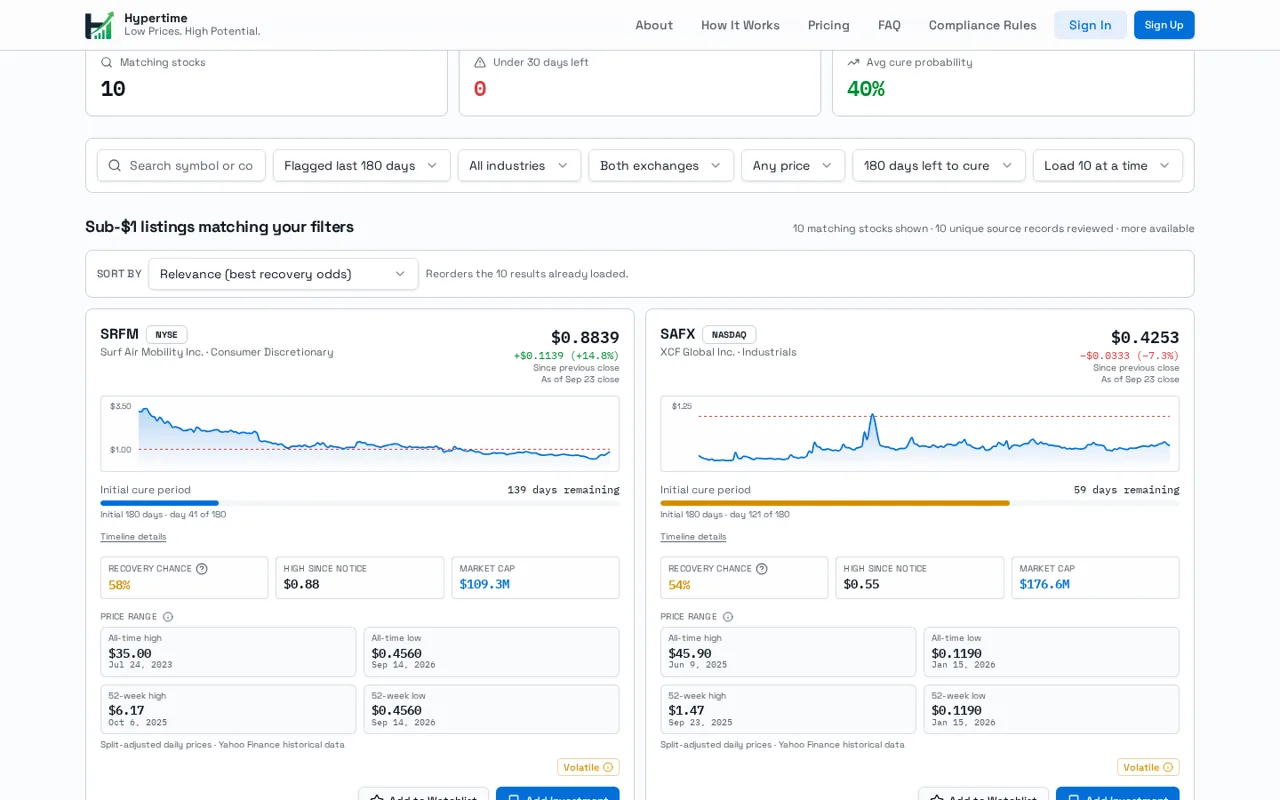
Task: Click the Volatile badge info icon on SRFM card
Action: [x=608, y=767]
